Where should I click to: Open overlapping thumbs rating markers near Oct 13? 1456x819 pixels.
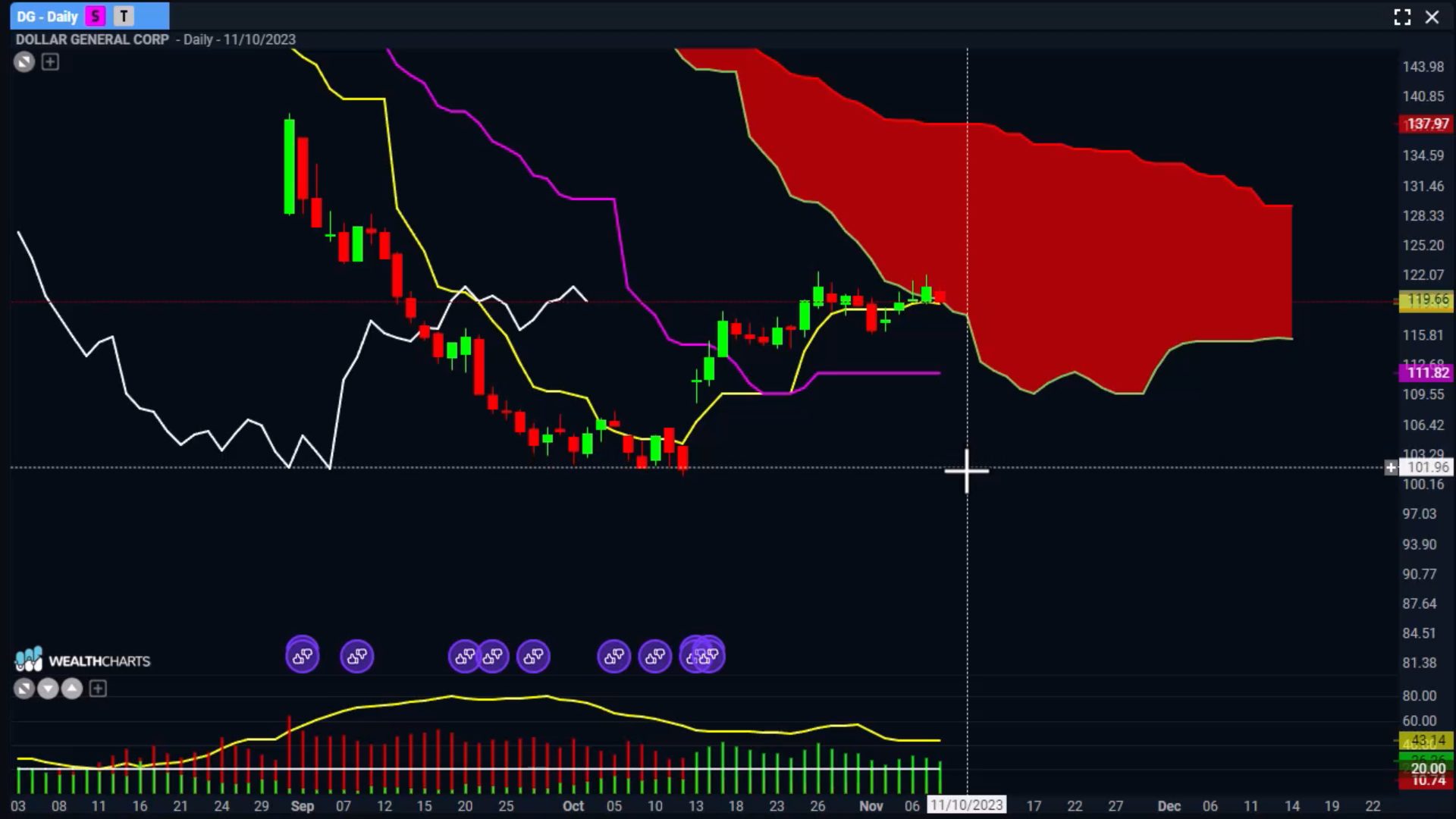pyautogui.click(x=703, y=656)
